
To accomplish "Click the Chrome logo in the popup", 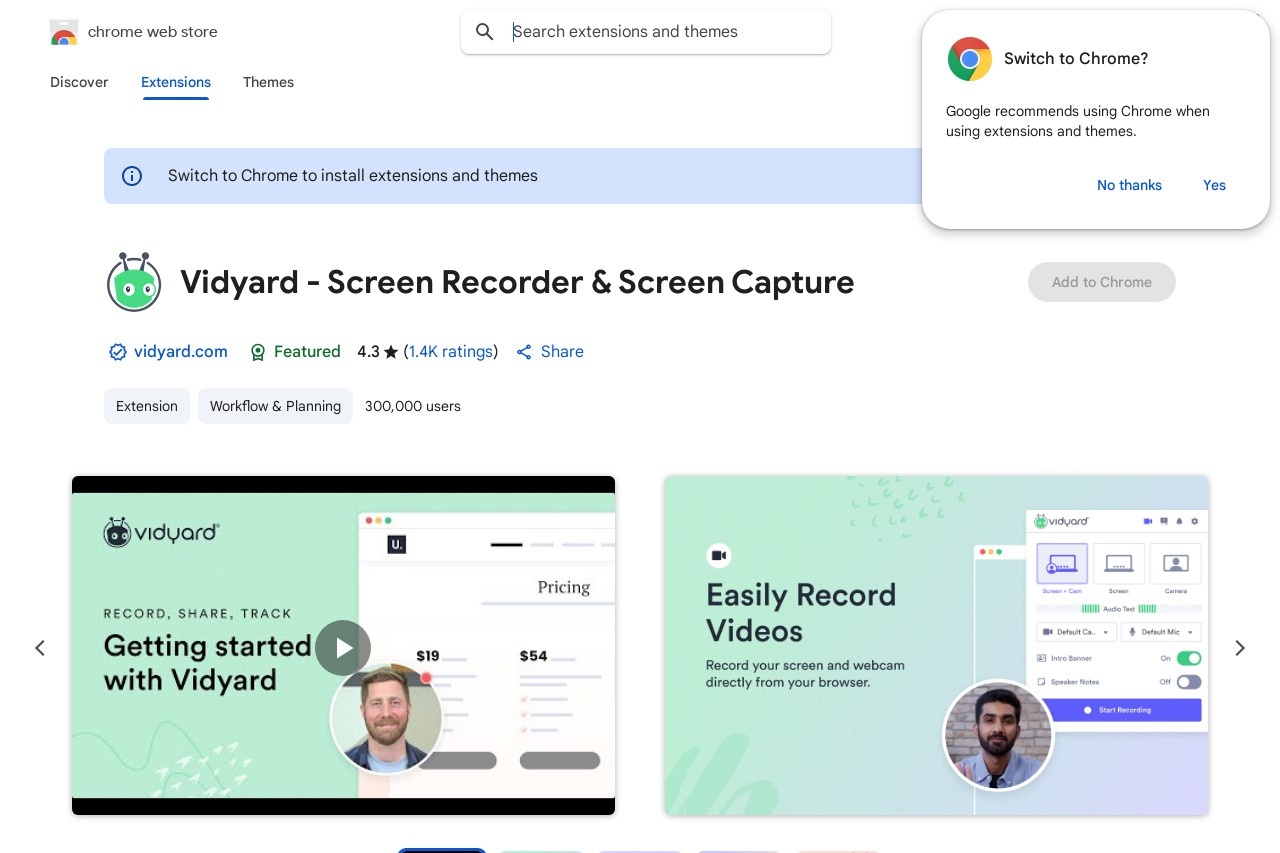I will [x=970, y=59].
